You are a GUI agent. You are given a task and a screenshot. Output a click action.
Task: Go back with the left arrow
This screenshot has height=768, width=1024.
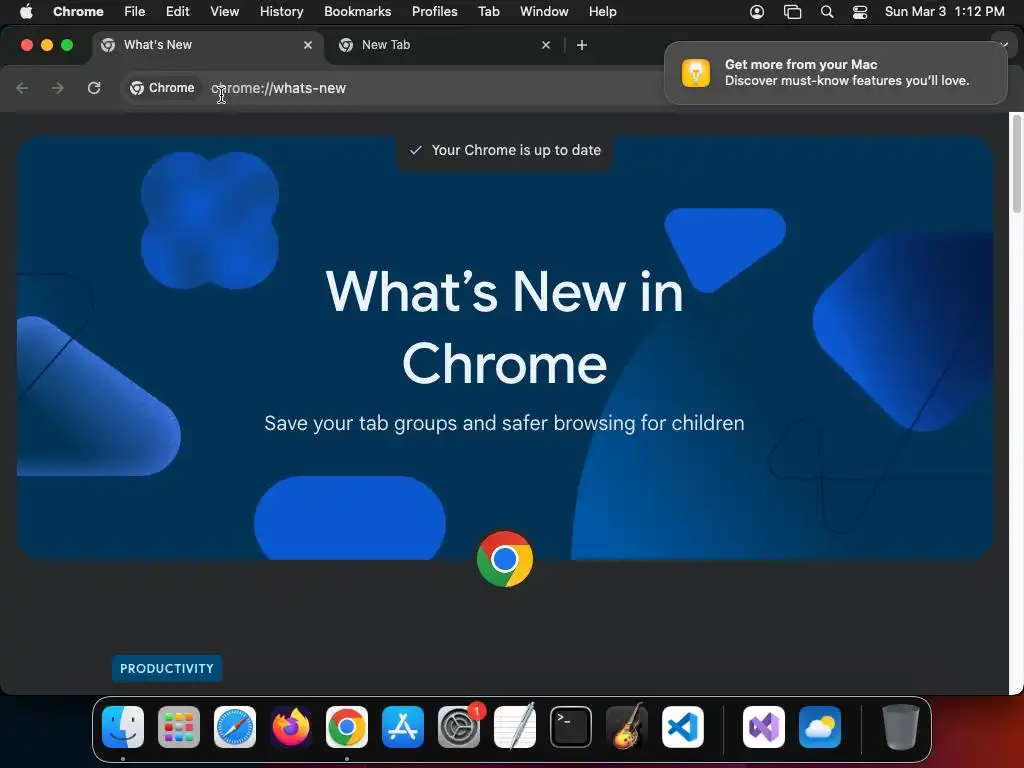coord(22,88)
